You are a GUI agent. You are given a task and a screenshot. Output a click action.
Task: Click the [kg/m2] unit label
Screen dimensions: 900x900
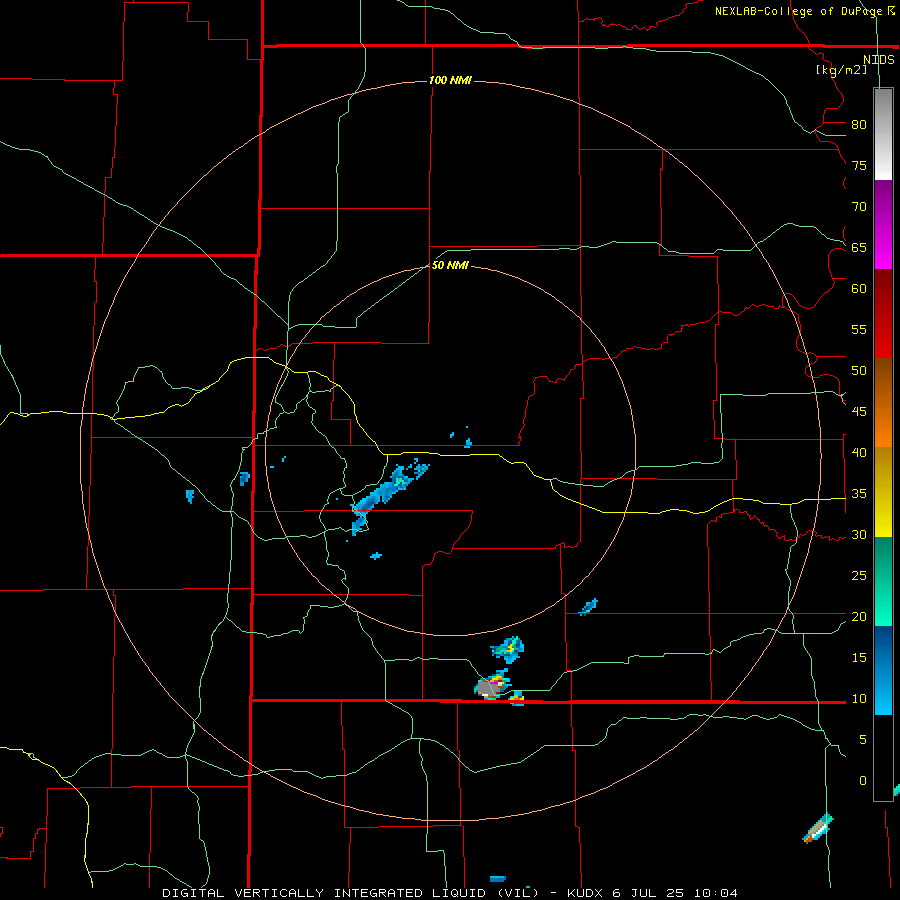841,70
